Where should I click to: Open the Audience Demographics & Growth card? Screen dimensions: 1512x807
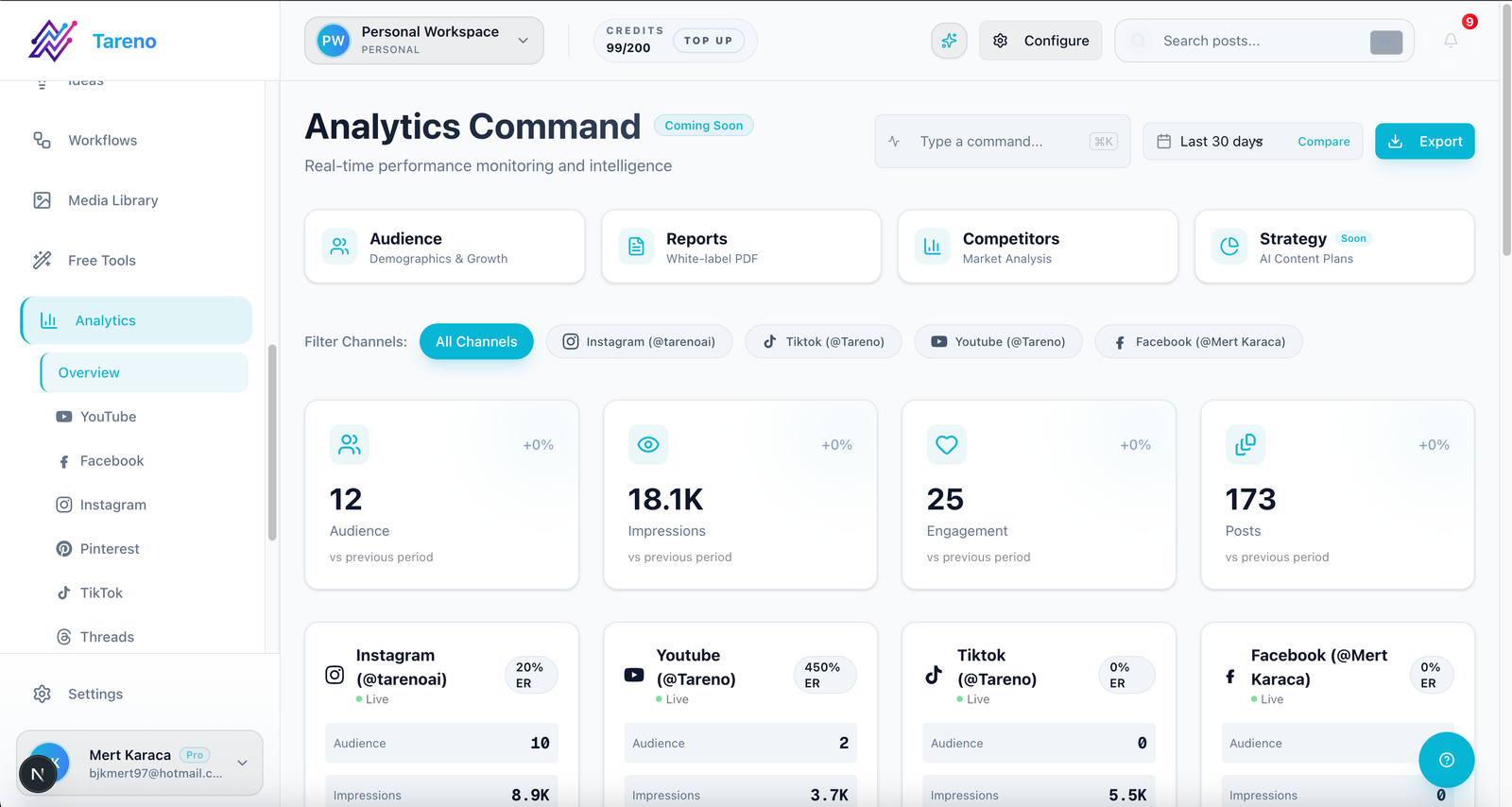click(444, 247)
